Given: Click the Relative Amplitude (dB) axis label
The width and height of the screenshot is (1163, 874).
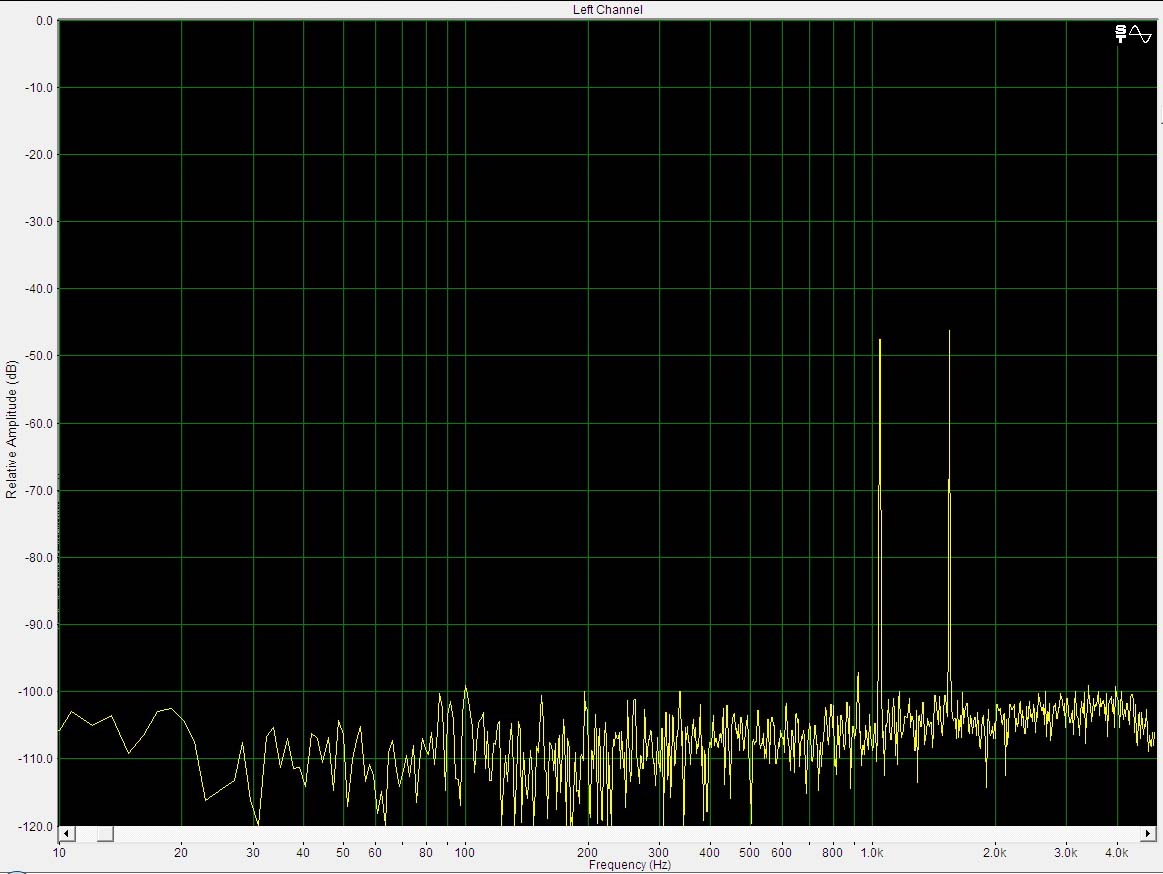Looking at the screenshot, I should coord(12,429).
